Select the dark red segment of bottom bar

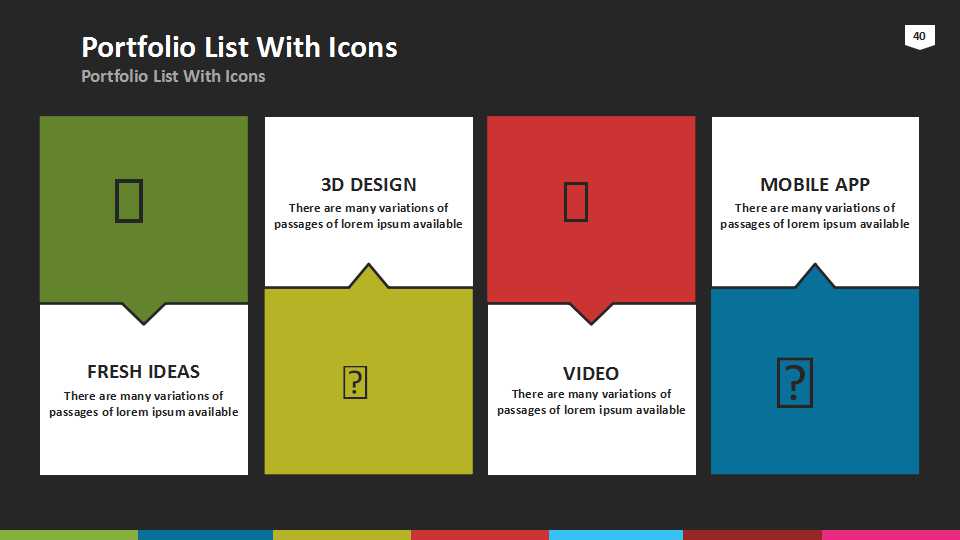[752, 534]
